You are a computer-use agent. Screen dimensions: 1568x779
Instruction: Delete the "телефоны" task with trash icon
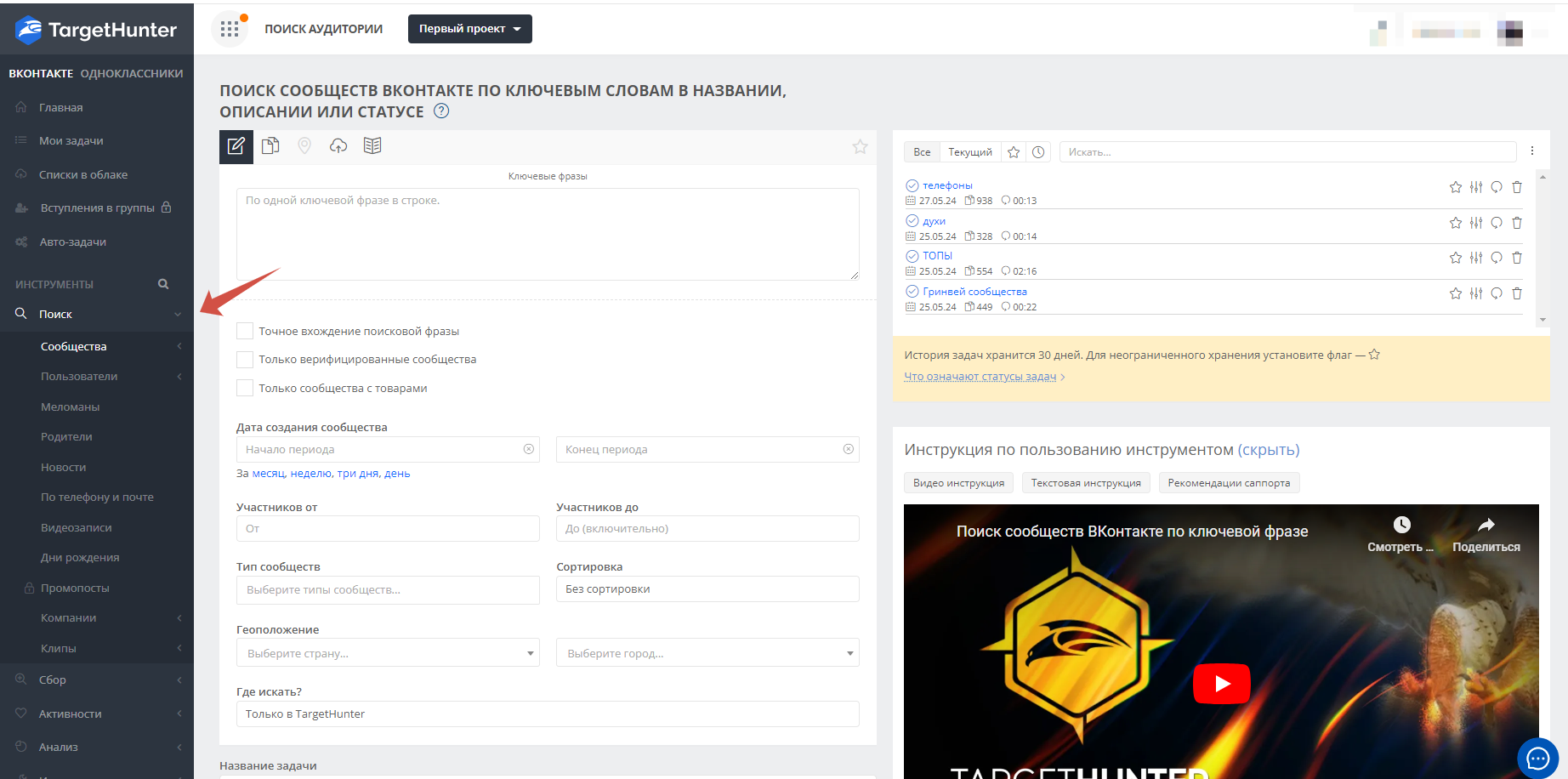pos(1517,187)
